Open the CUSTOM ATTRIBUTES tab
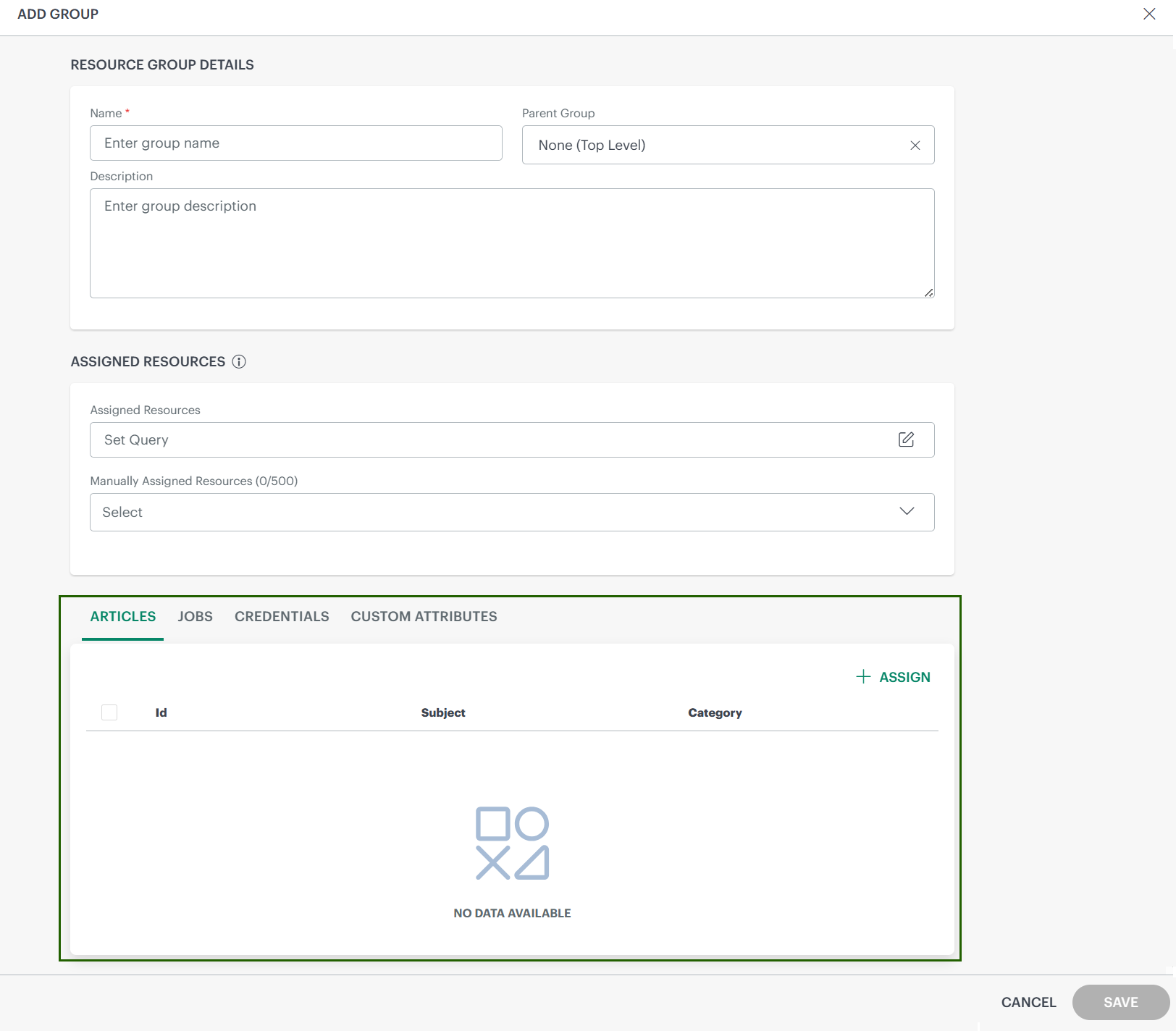This screenshot has width=1176, height=1031. point(424,616)
